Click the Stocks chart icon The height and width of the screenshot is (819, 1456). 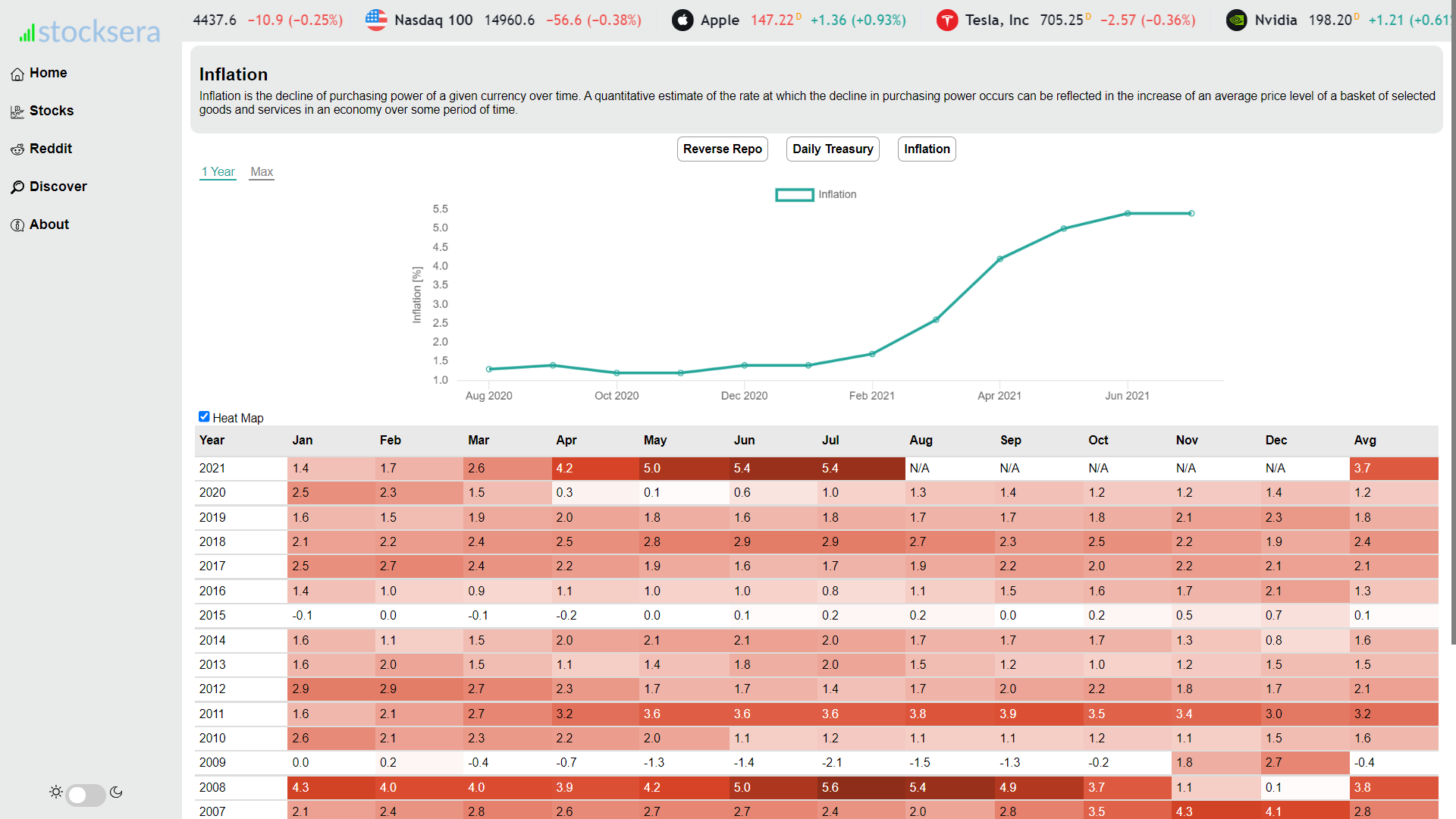(x=17, y=111)
